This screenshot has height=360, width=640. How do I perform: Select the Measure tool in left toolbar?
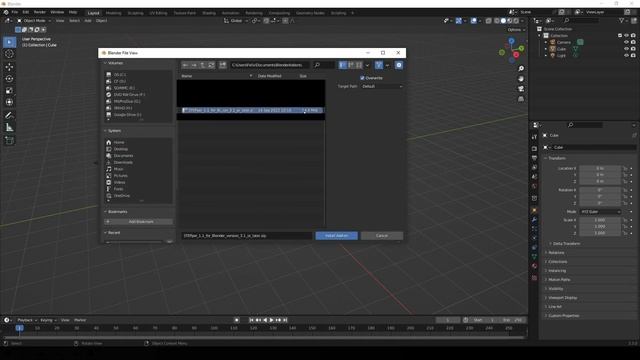(x=9, y=128)
